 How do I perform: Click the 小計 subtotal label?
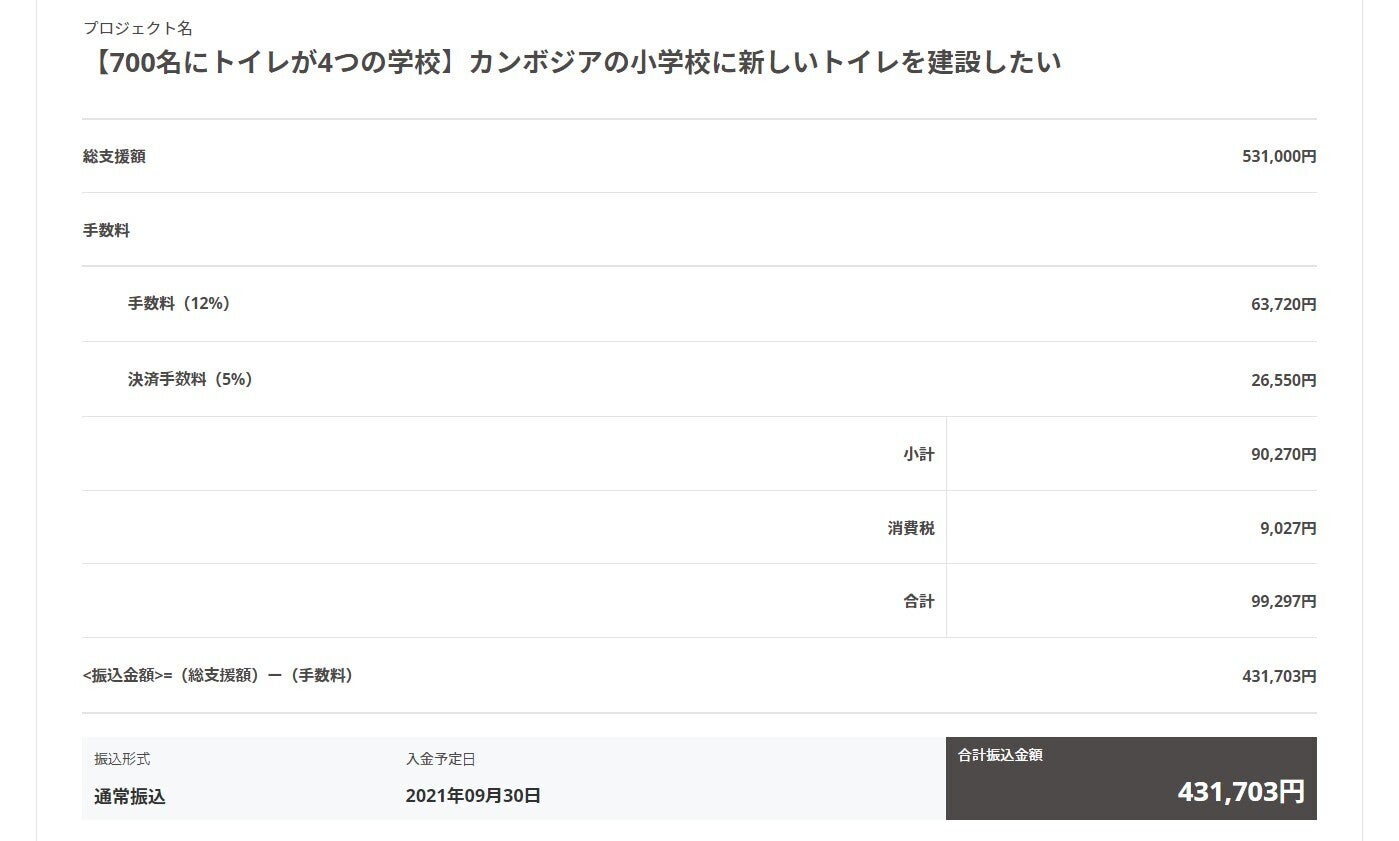(918, 454)
